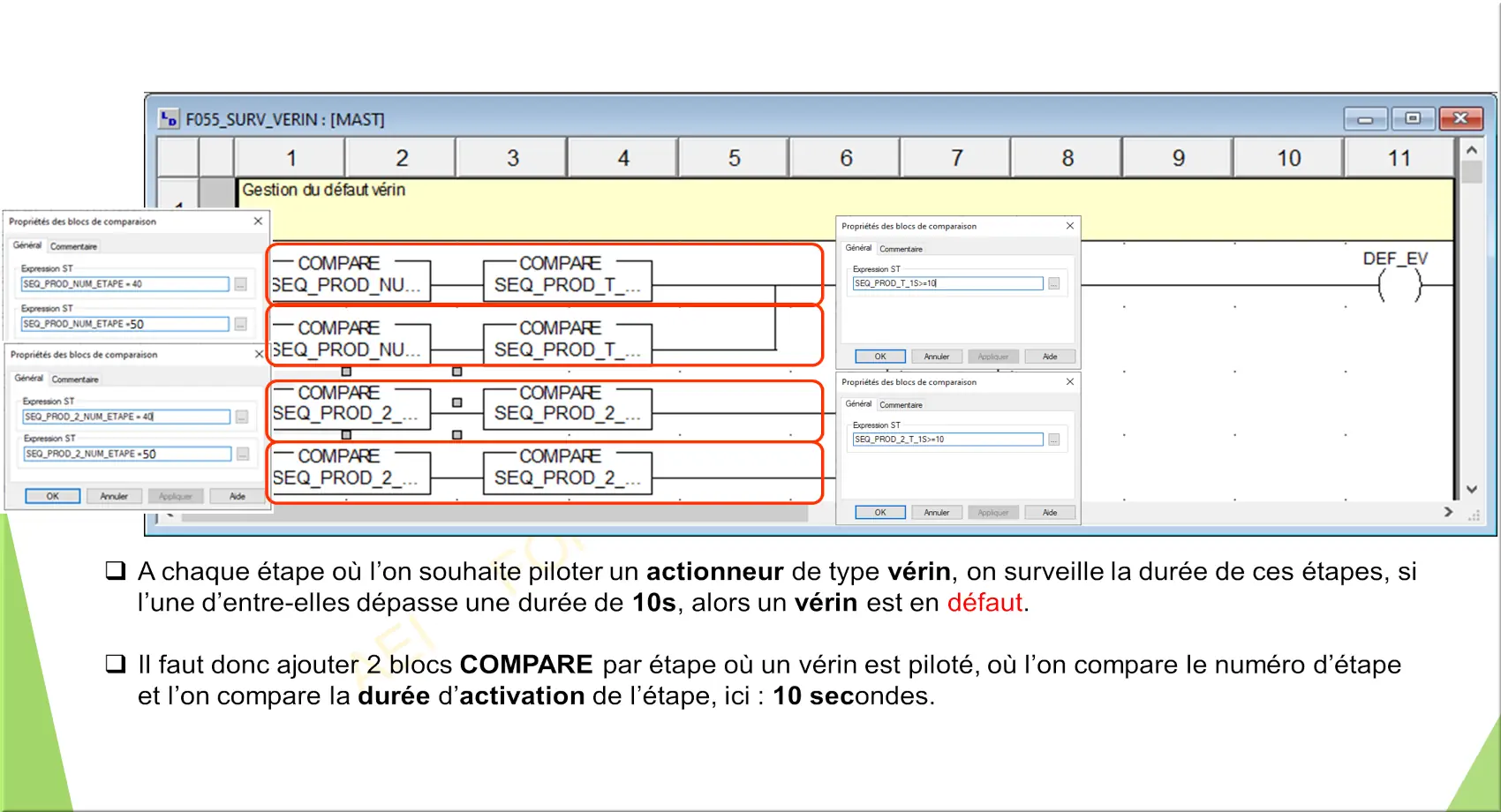Image resolution: width=1501 pixels, height=812 pixels.
Task: Select first-rung COMPARE block SEQ_PROD_NU...
Action: [x=351, y=279]
